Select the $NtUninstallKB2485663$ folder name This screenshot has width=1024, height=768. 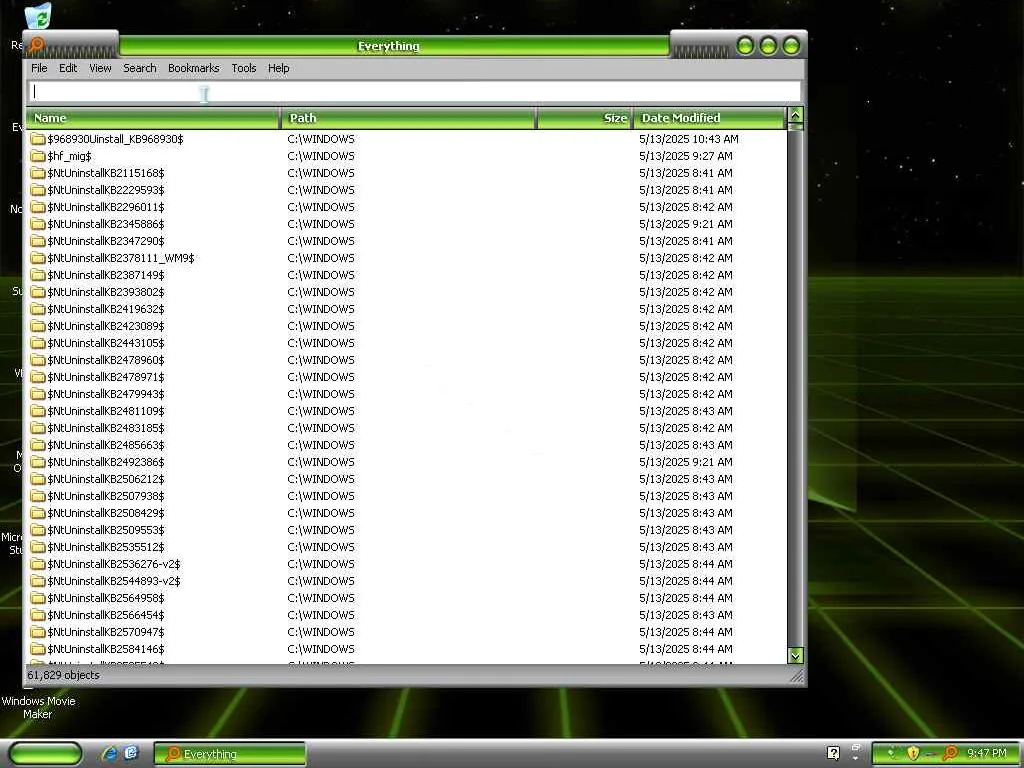106,445
